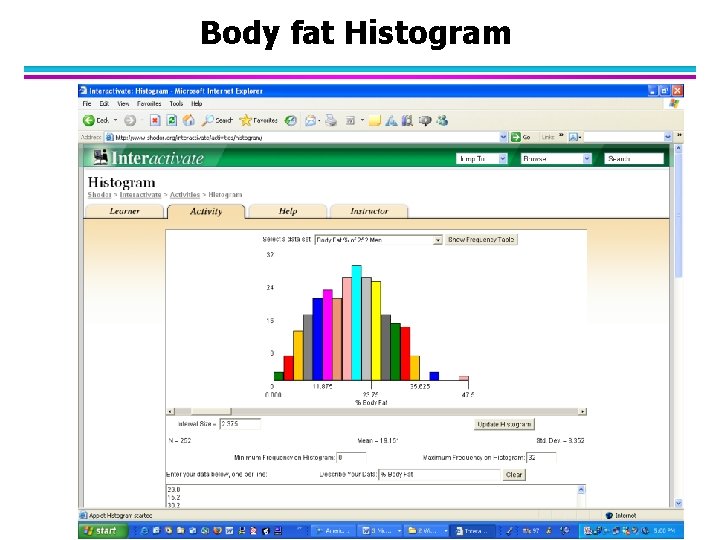
Task: Open the Jump To dropdown
Action: [x=482, y=158]
